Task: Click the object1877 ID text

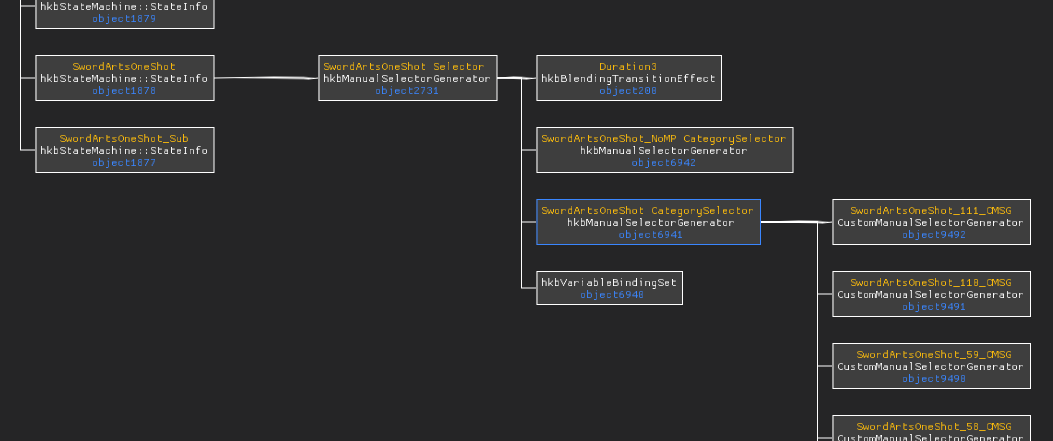Action: point(124,163)
